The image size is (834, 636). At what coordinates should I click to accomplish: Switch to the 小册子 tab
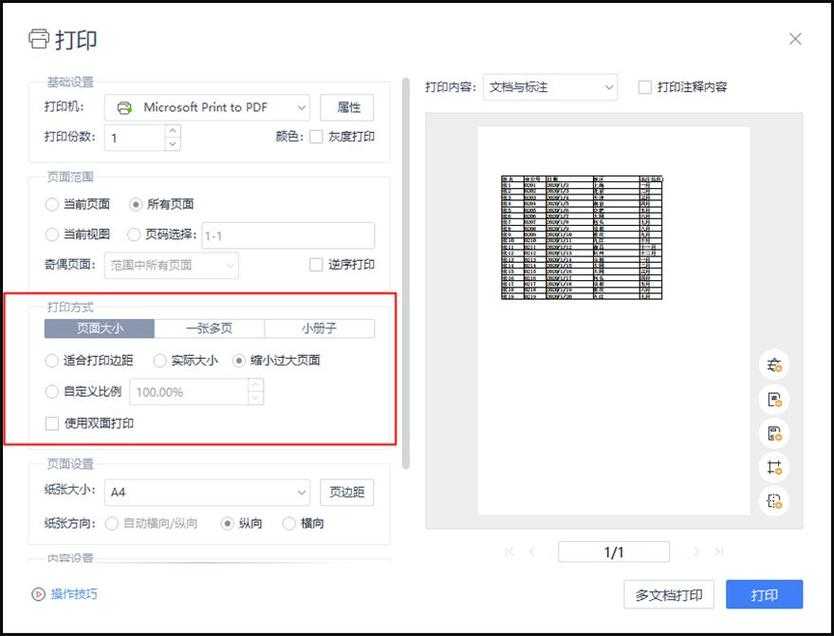click(319, 328)
